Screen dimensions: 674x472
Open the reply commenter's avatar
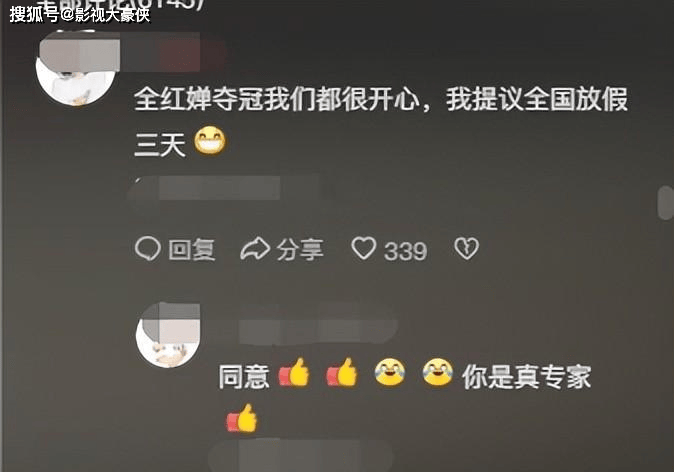tap(168, 335)
